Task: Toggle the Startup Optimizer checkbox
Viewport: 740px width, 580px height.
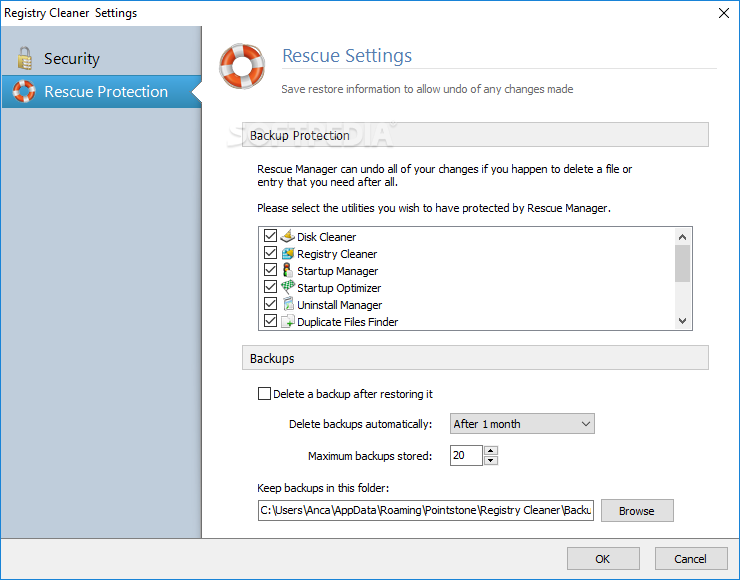Action: coord(270,287)
